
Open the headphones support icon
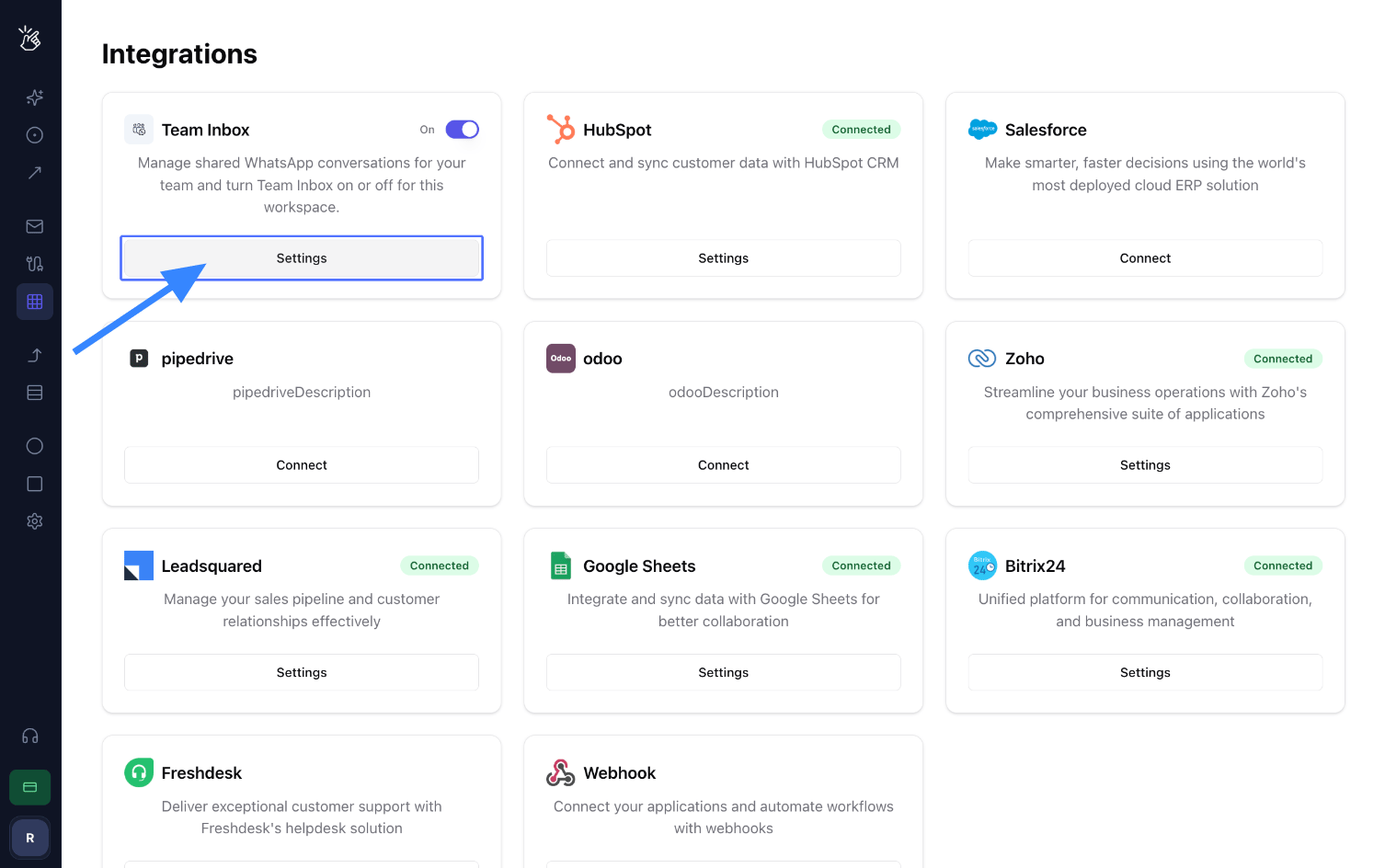(x=30, y=736)
